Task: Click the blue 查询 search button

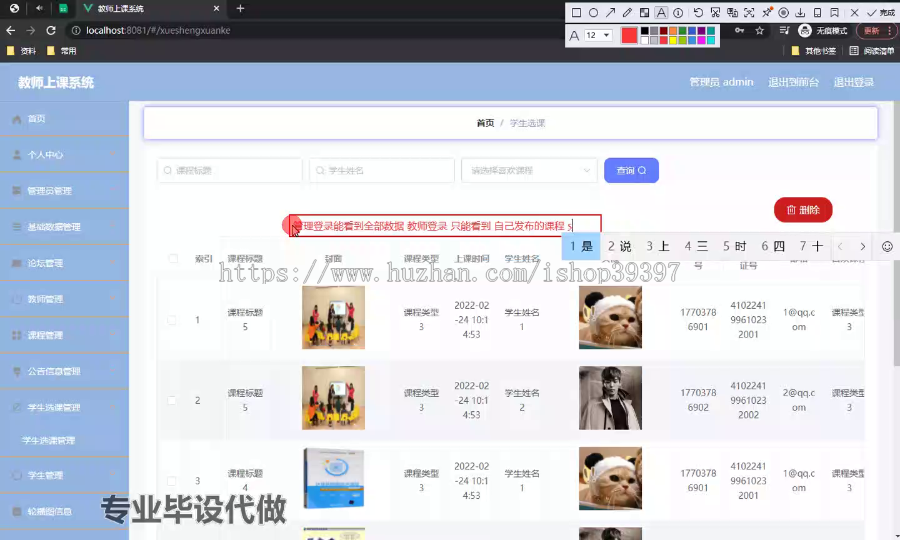Action: (631, 170)
